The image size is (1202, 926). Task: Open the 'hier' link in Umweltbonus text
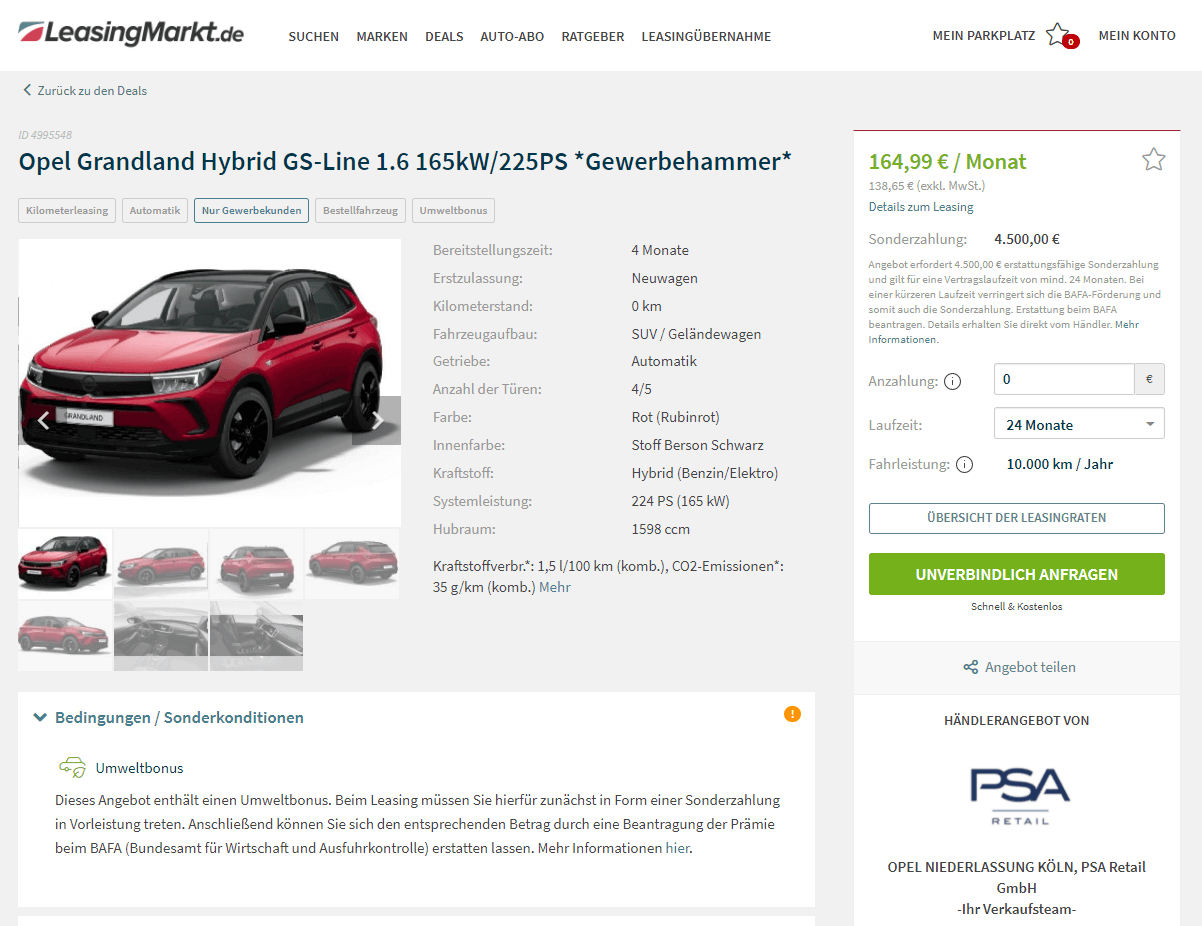point(677,848)
